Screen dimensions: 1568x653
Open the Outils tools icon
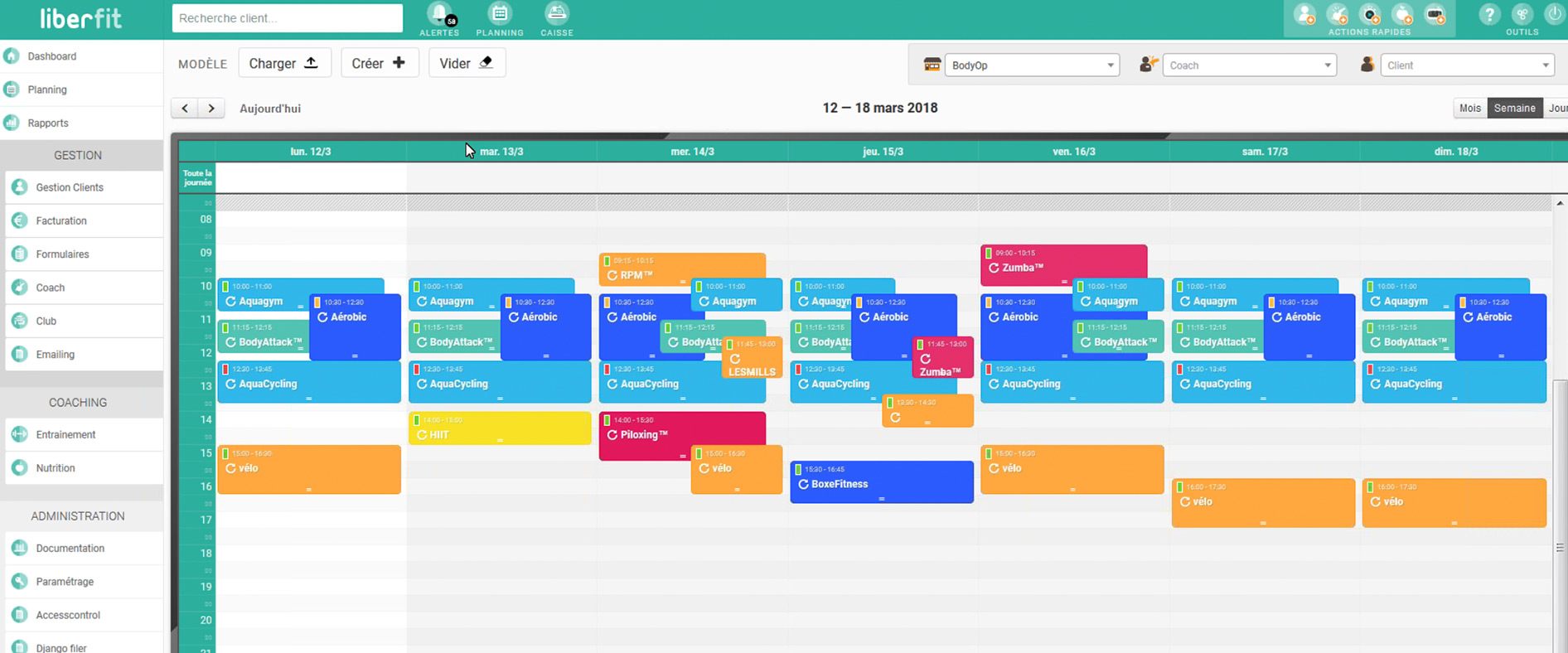pos(1522,15)
